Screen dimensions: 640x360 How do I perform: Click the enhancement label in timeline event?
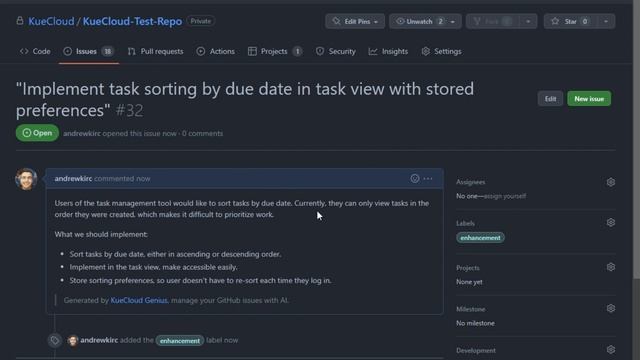180,340
